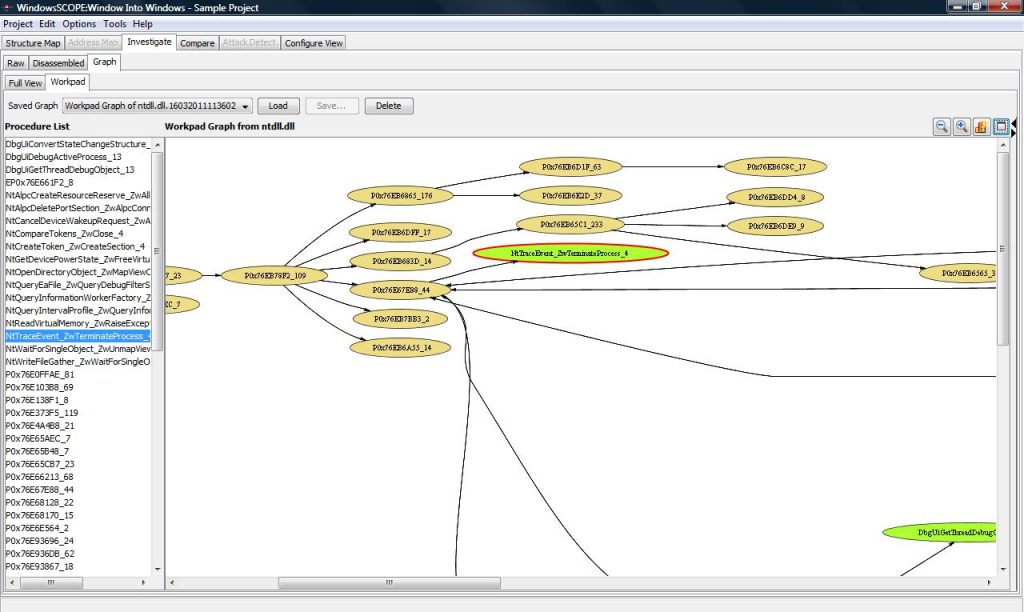Switch to the Disassembled sub-tab

click(58, 63)
